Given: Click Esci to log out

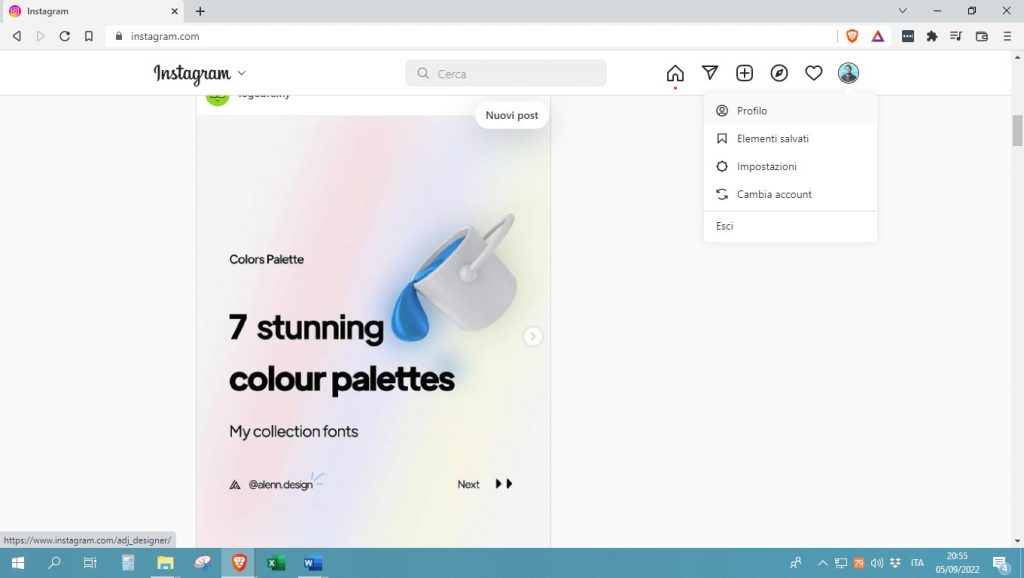Looking at the screenshot, I should tap(725, 226).
